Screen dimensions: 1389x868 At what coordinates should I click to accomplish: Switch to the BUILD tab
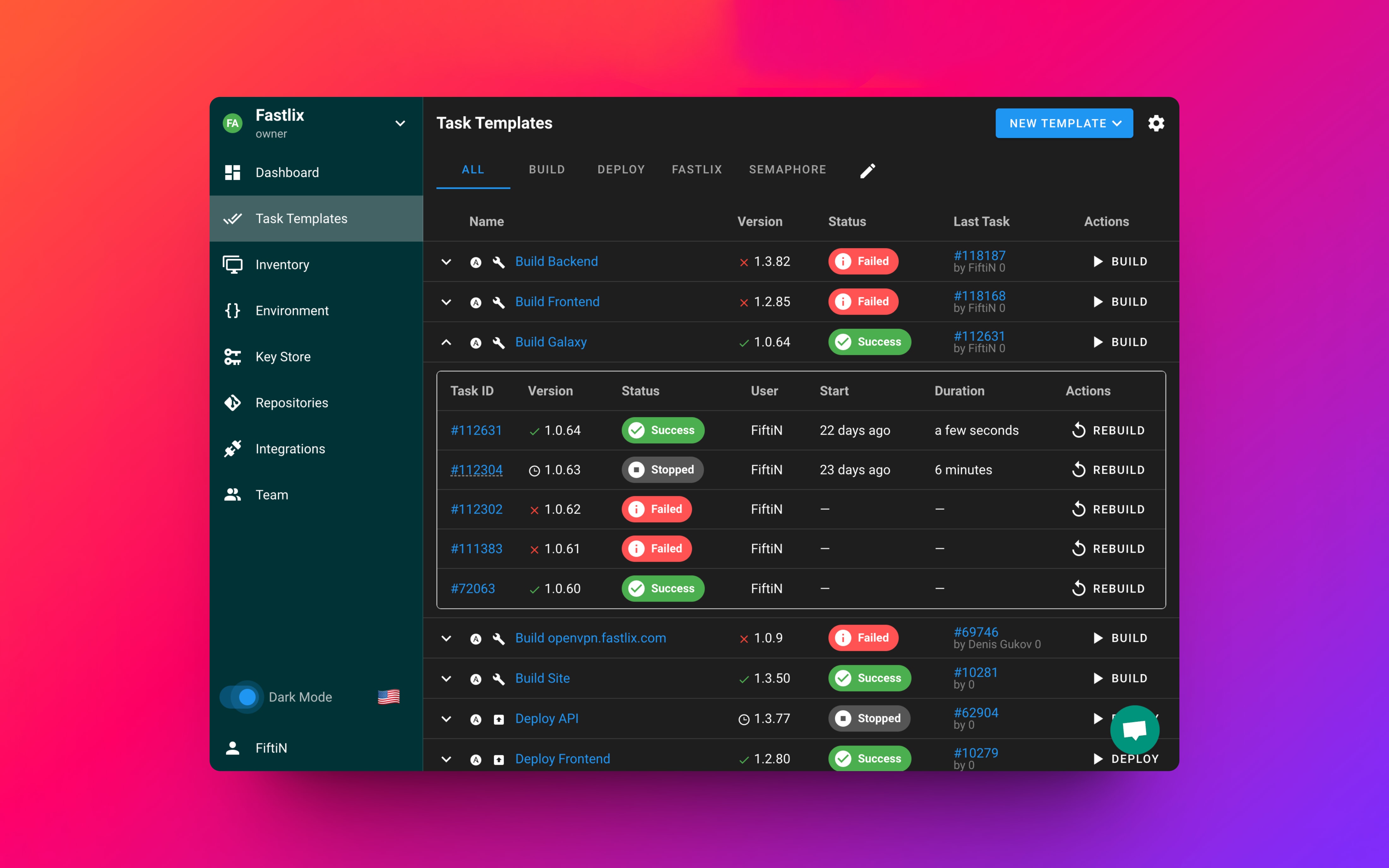pyautogui.click(x=547, y=170)
